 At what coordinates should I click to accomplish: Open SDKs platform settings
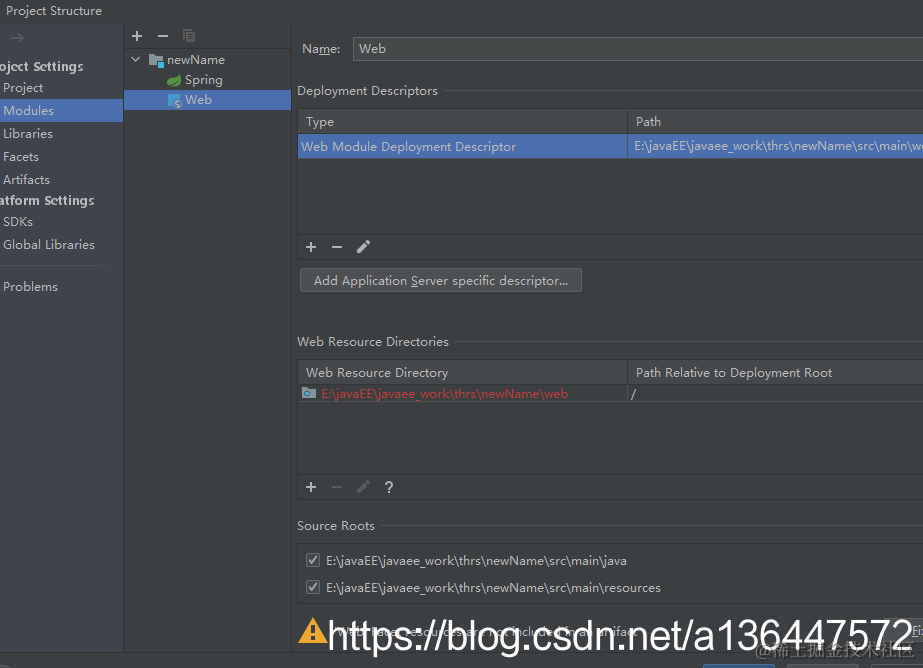18,222
